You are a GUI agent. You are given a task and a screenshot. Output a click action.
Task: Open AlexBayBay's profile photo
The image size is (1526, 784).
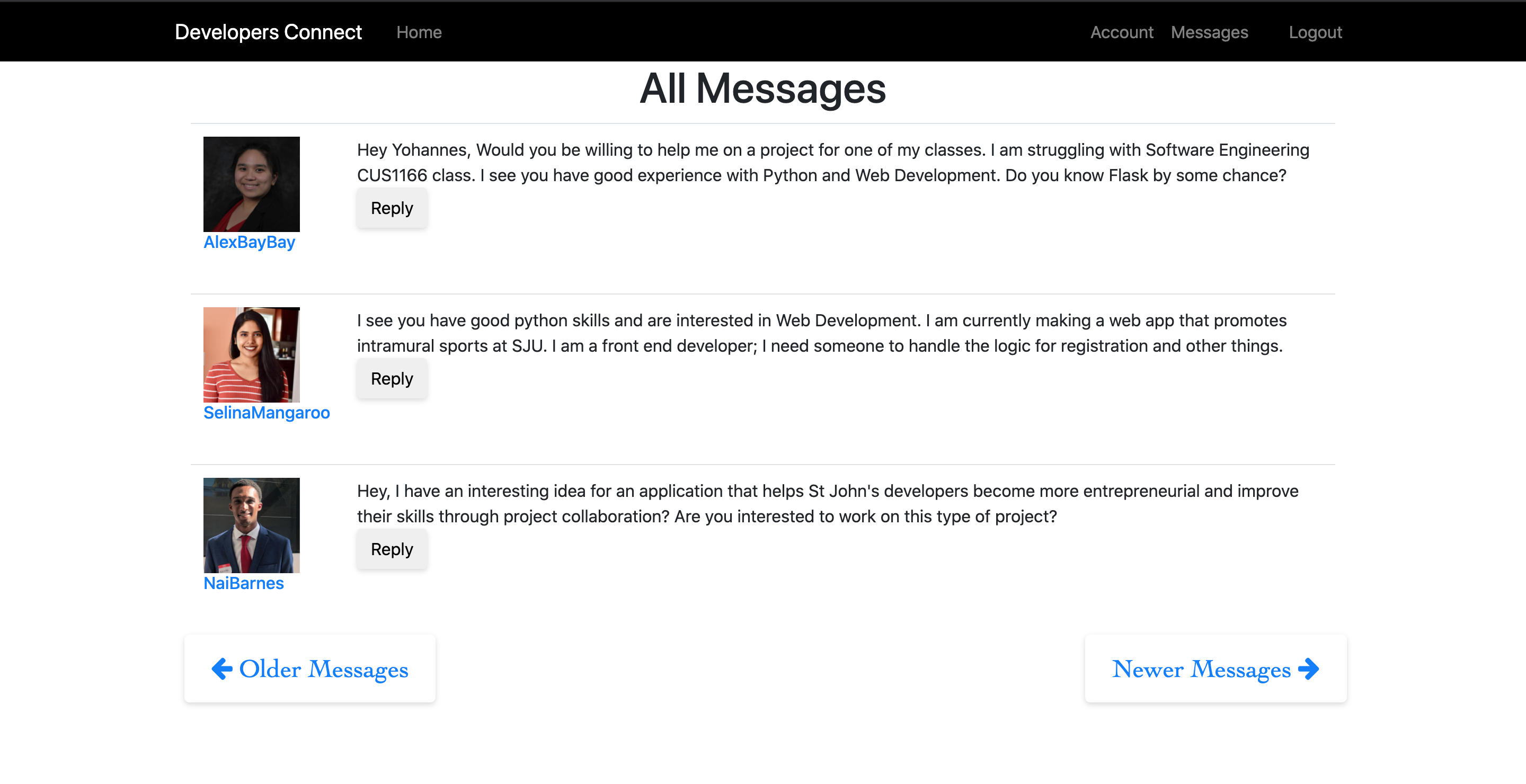point(251,184)
